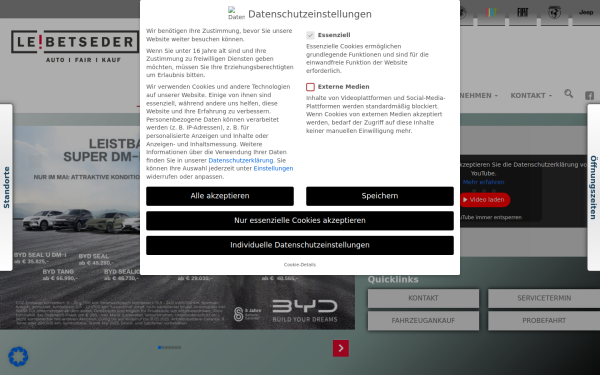The width and height of the screenshot is (600, 375).
Task: Open the Standorte side tab
Action: (6, 188)
